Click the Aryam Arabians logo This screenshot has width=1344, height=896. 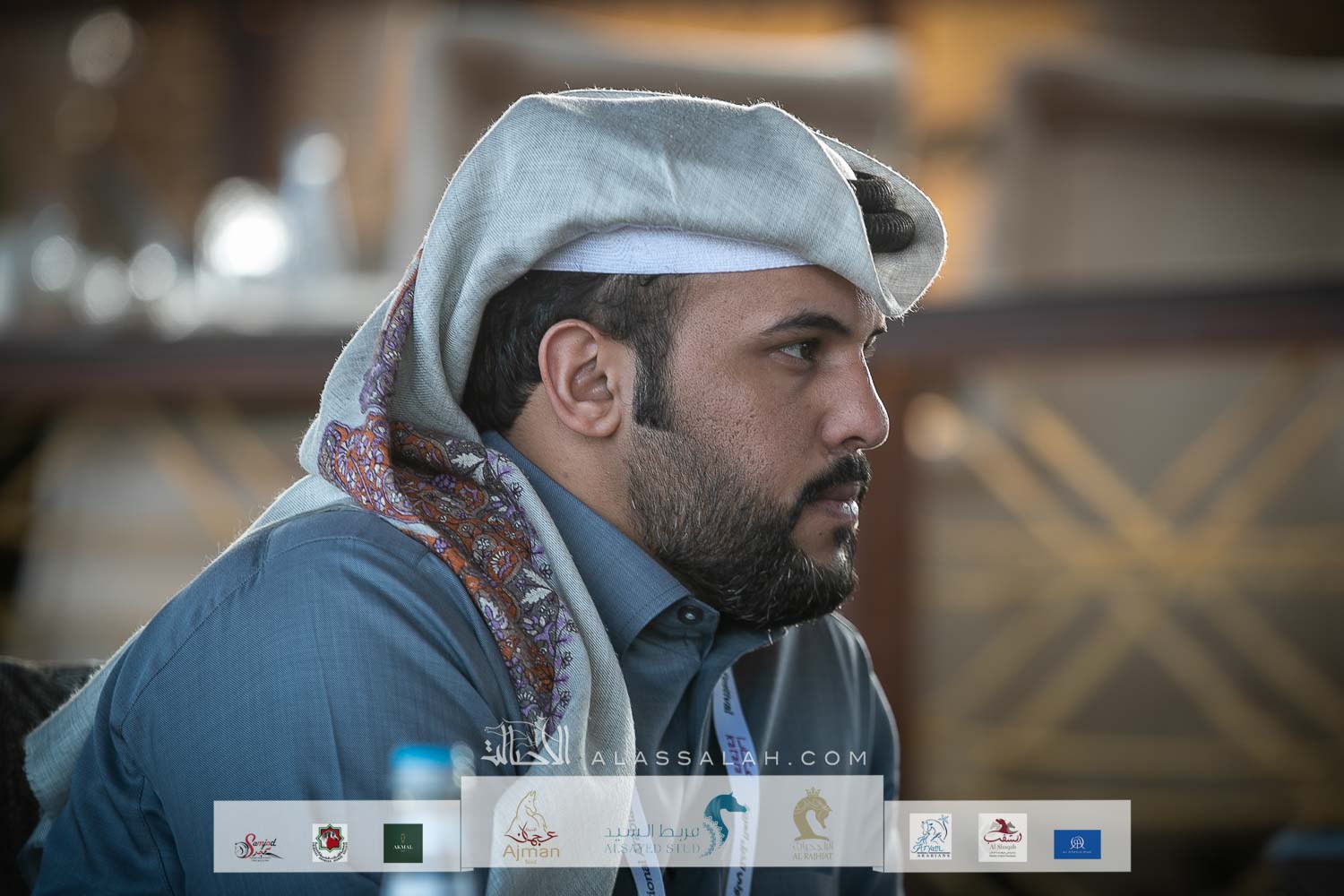[929, 839]
